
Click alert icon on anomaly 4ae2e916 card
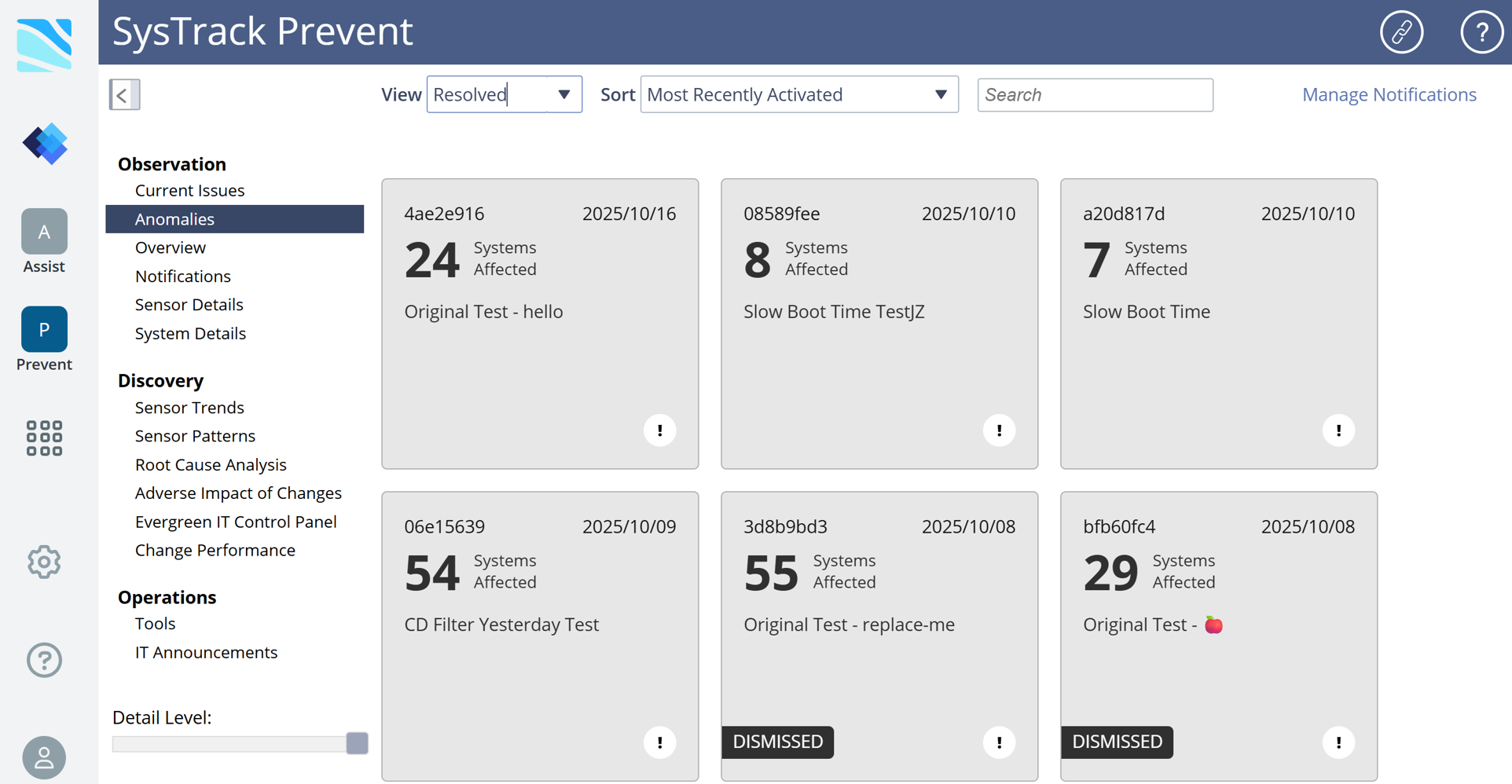(x=659, y=430)
